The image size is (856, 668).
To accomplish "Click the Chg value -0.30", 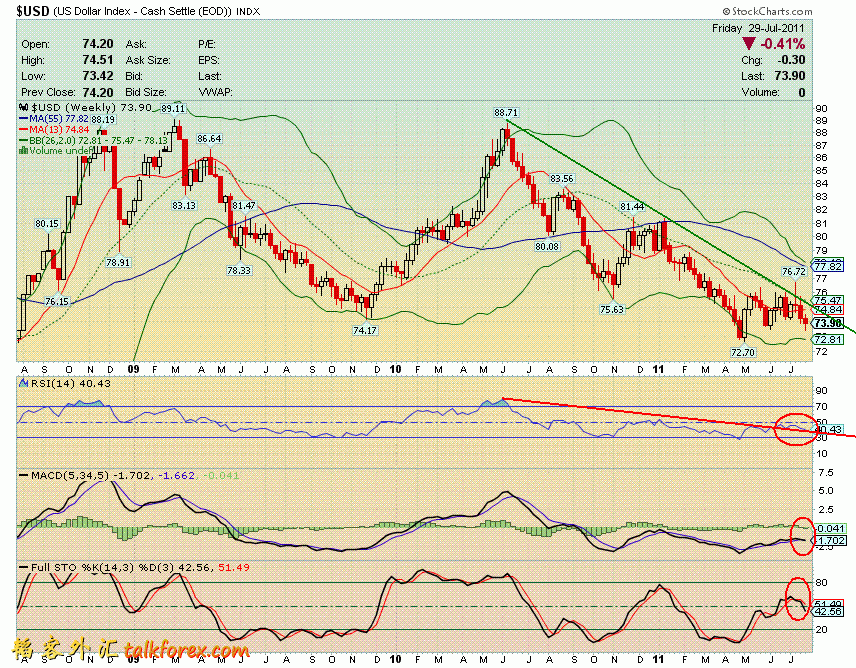I will [x=791, y=60].
